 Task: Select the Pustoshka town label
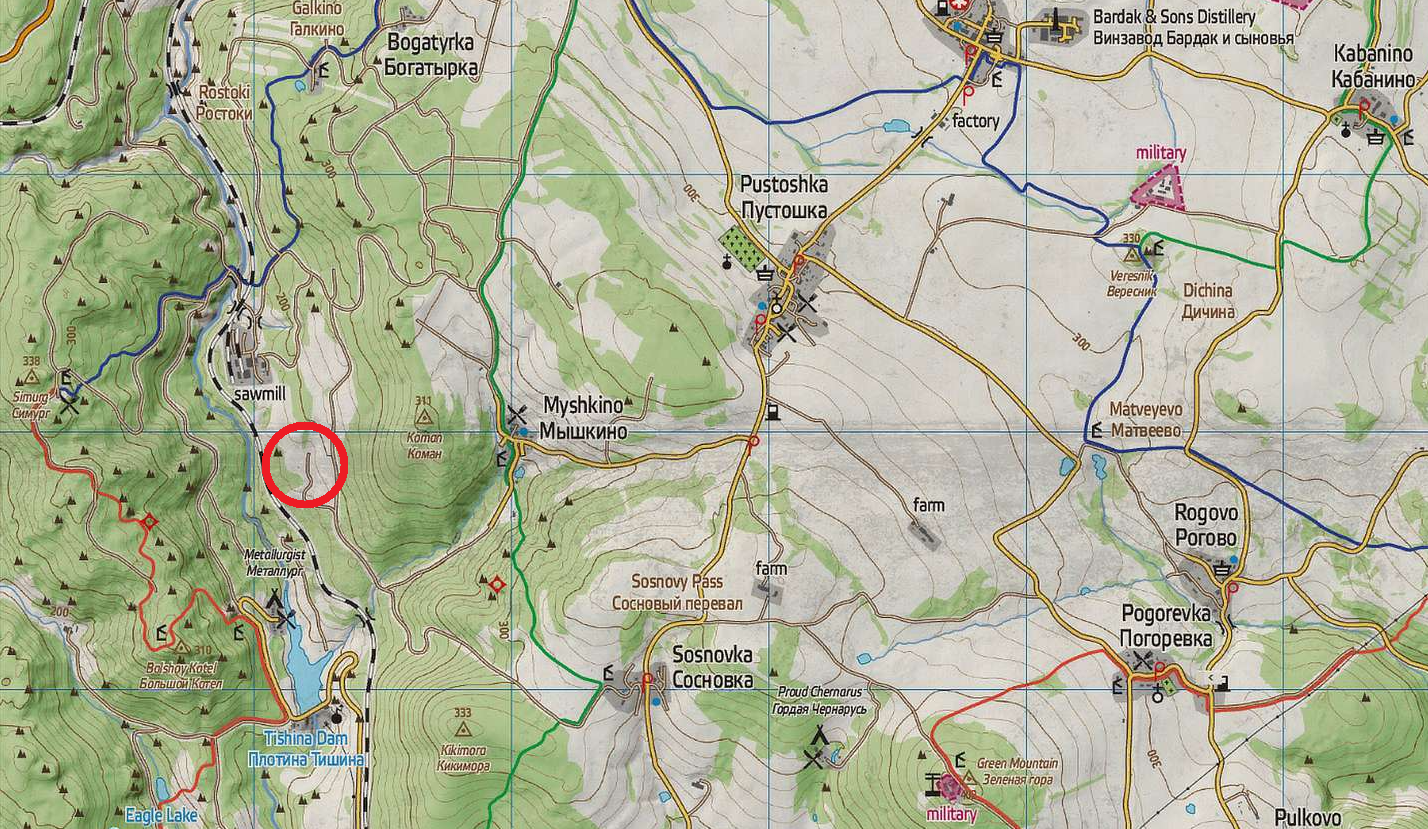tap(783, 198)
